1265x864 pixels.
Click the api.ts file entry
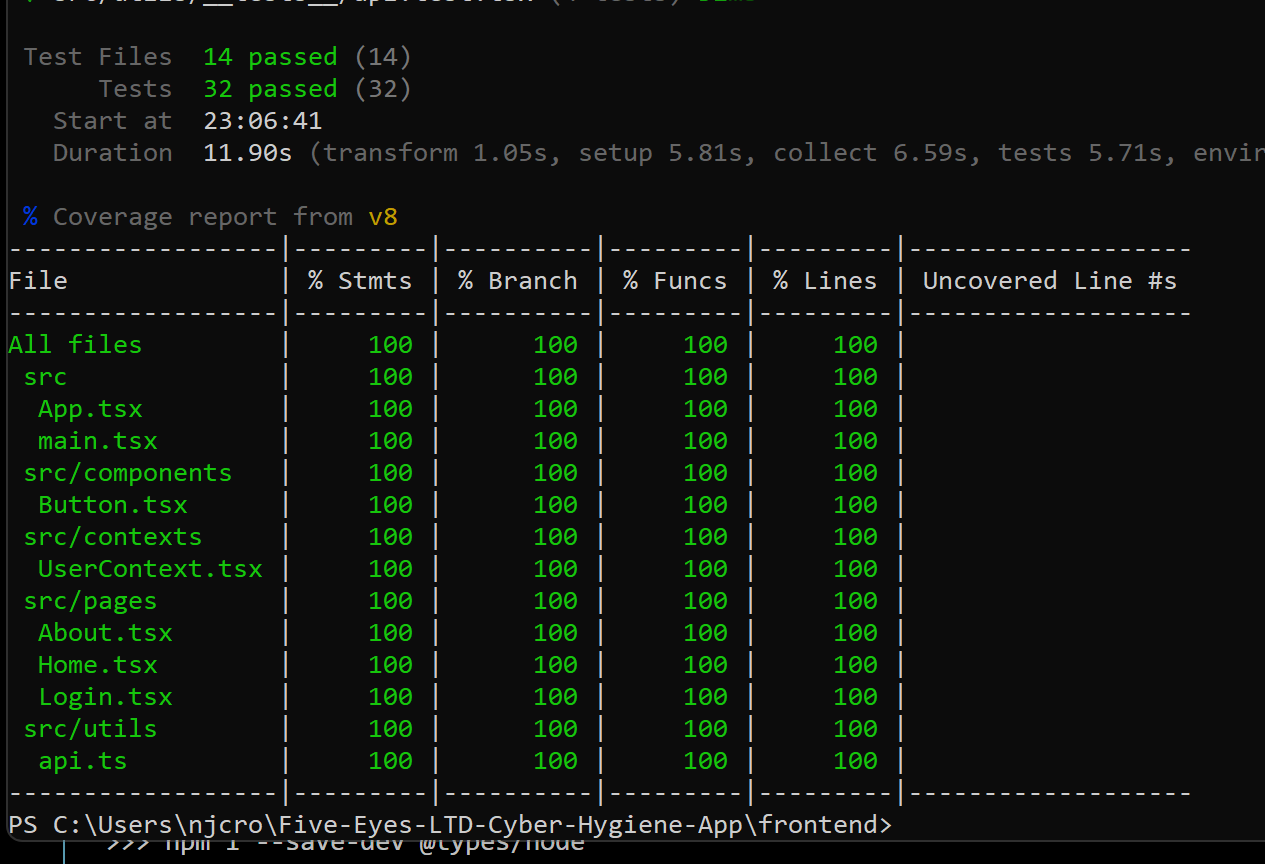82,760
